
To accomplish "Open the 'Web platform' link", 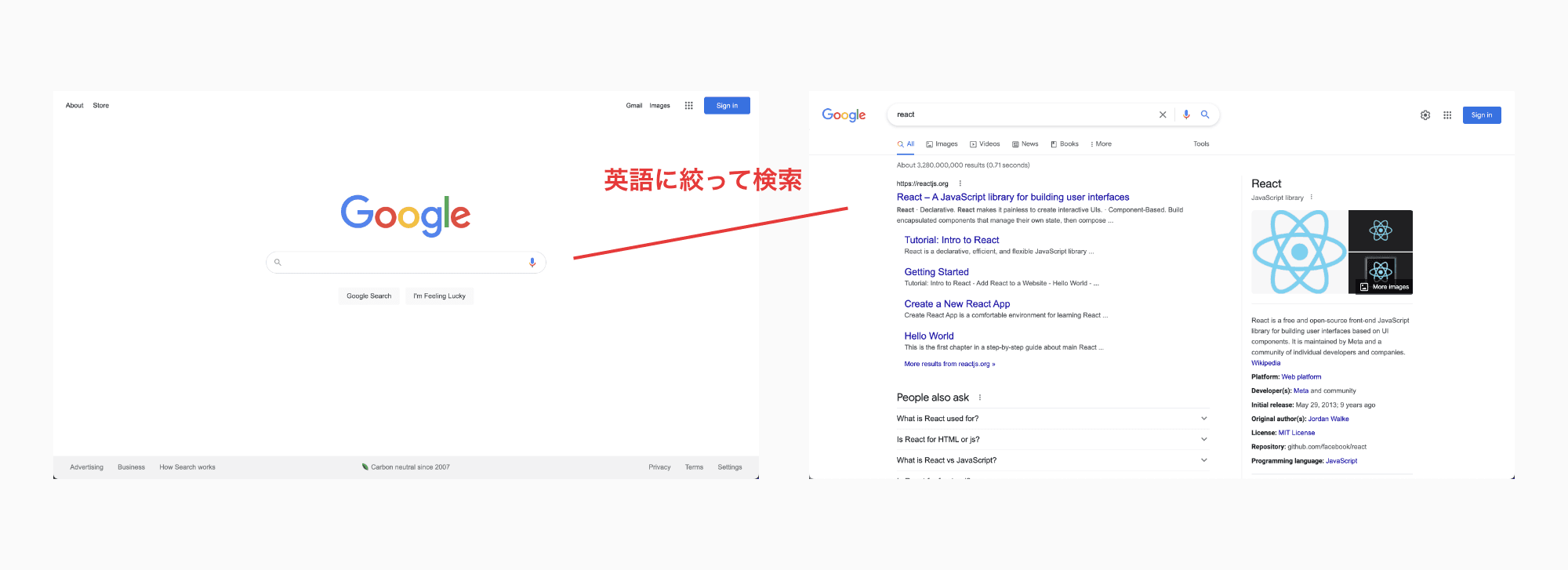I will click(x=1301, y=377).
